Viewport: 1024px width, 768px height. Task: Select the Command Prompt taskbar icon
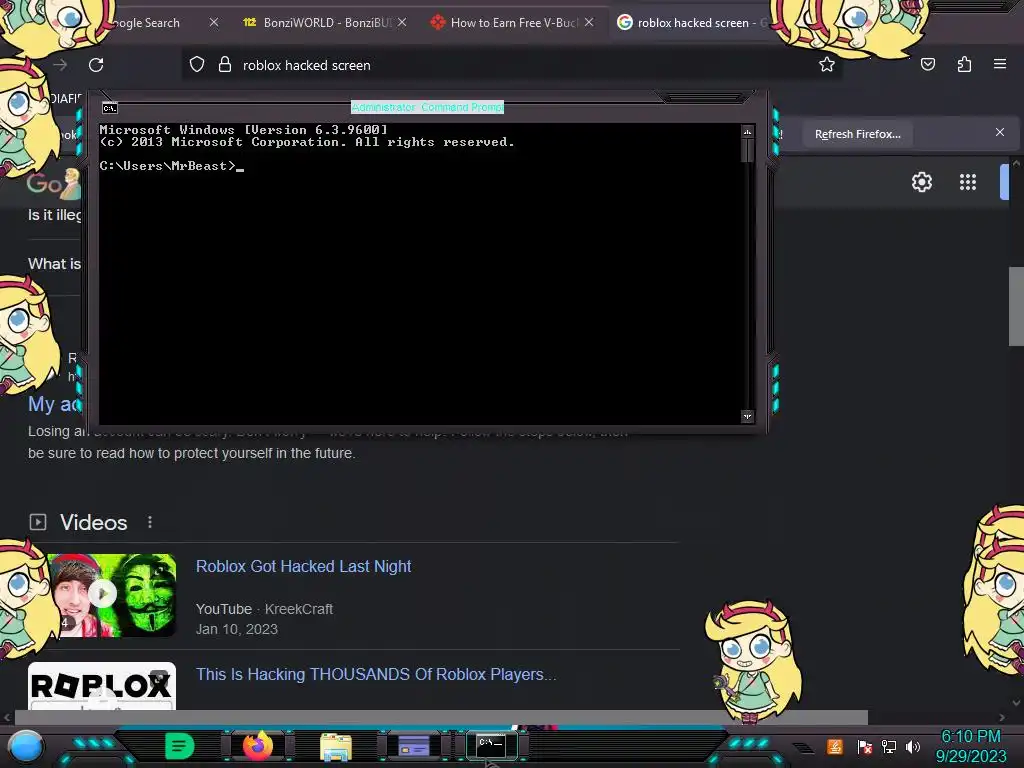491,745
